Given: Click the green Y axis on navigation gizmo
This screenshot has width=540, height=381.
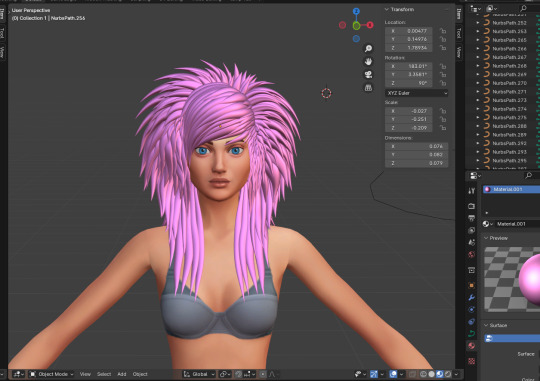Looking at the screenshot, I should point(356,25).
